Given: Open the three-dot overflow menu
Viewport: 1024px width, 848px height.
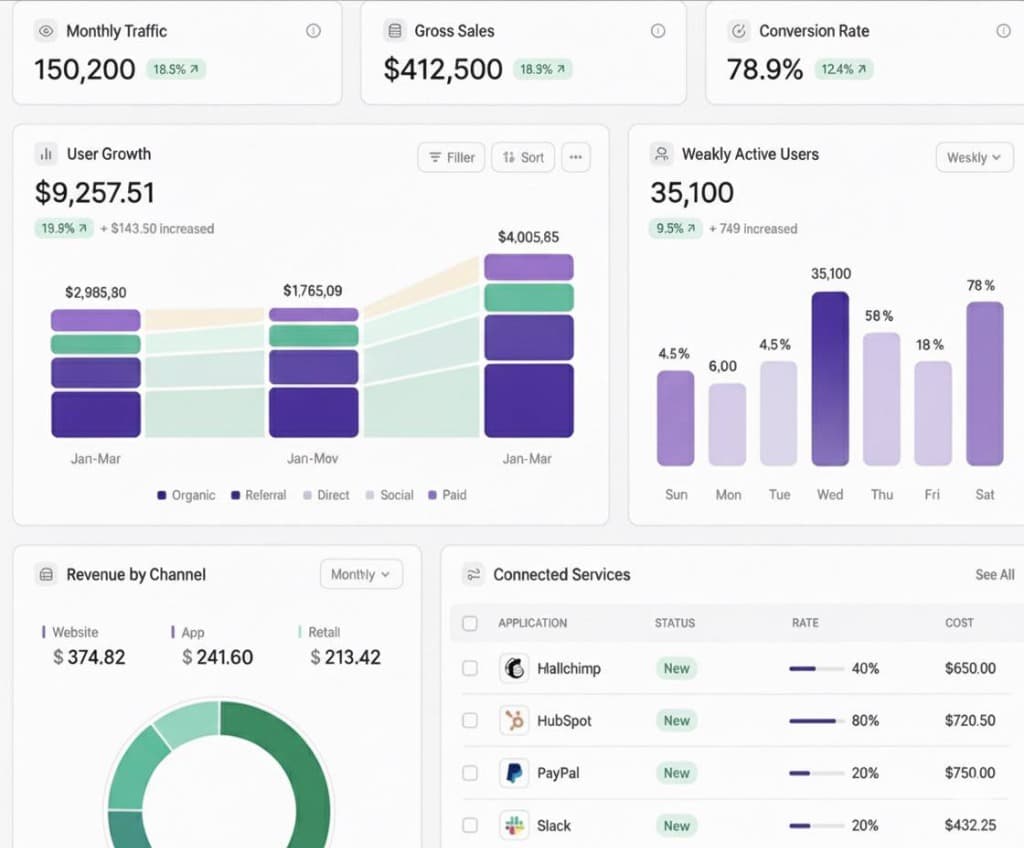Looking at the screenshot, I should [576, 157].
